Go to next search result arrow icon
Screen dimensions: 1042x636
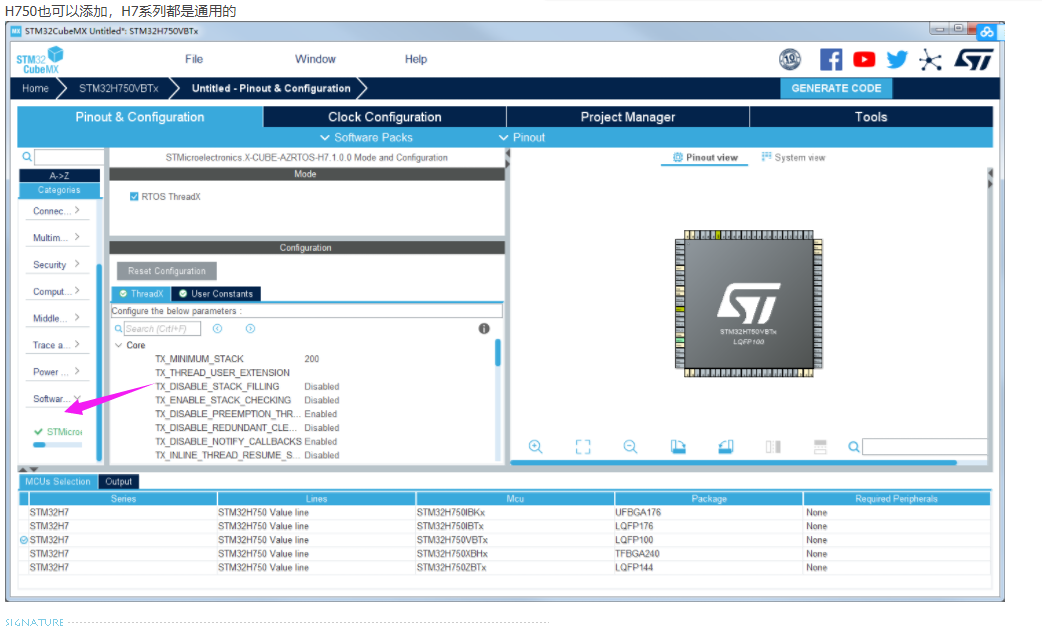coord(251,328)
